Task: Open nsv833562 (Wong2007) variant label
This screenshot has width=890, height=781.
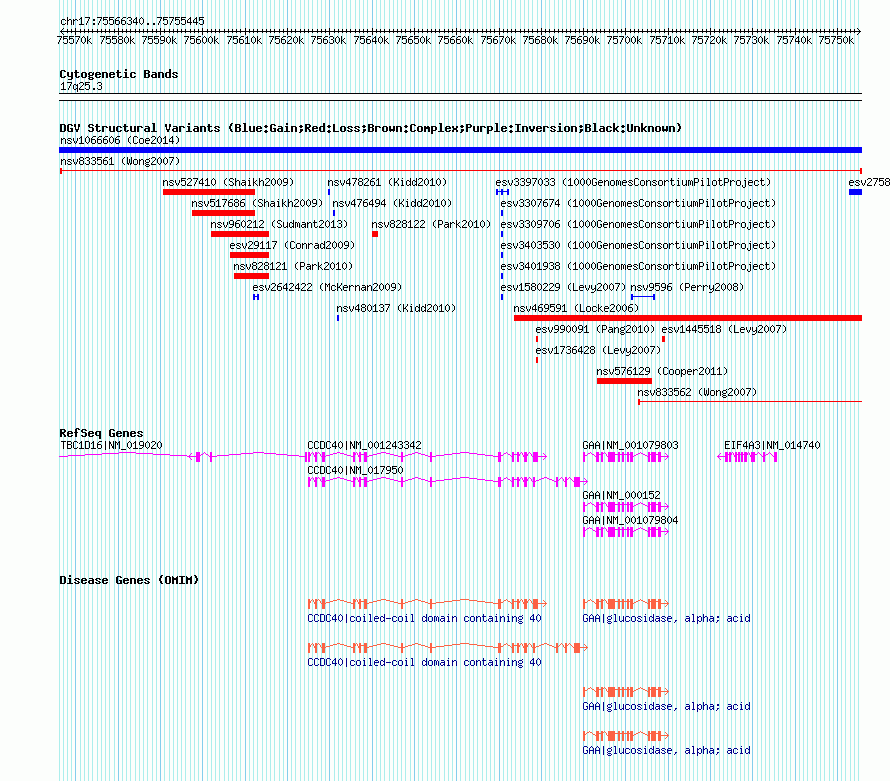Action: pos(697,392)
